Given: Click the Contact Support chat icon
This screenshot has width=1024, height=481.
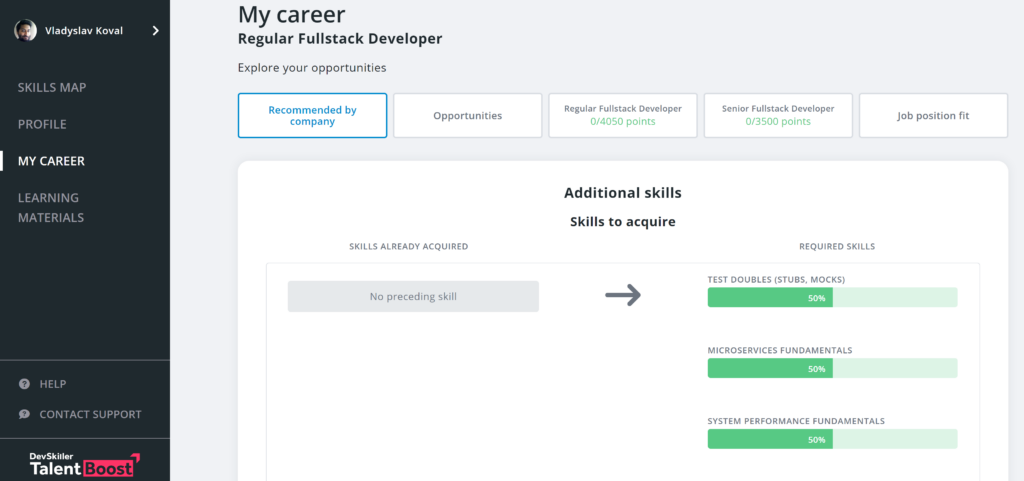Looking at the screenshot, I should click(x=24, y=414).
